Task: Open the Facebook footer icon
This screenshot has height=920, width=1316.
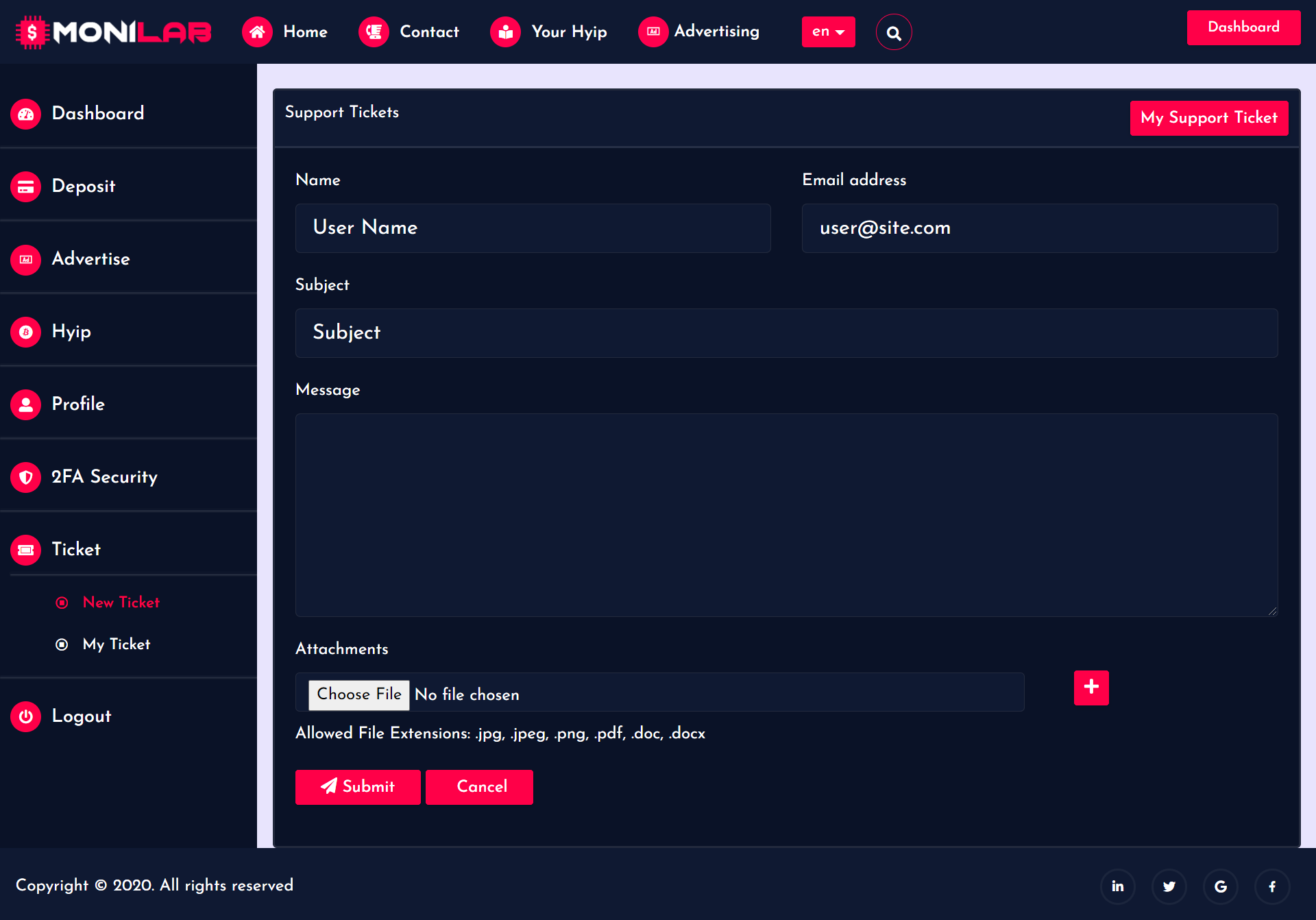Action: (1271, 886)
